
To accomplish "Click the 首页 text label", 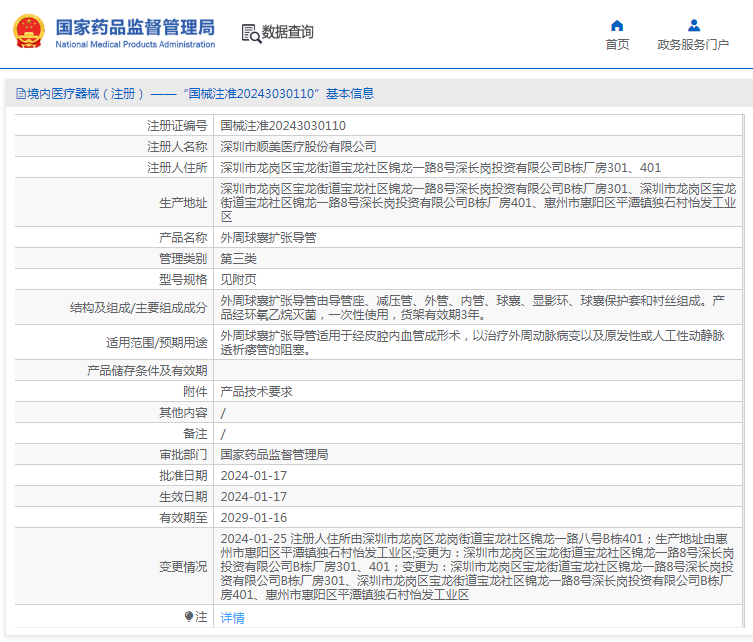I will coord(617,45).
